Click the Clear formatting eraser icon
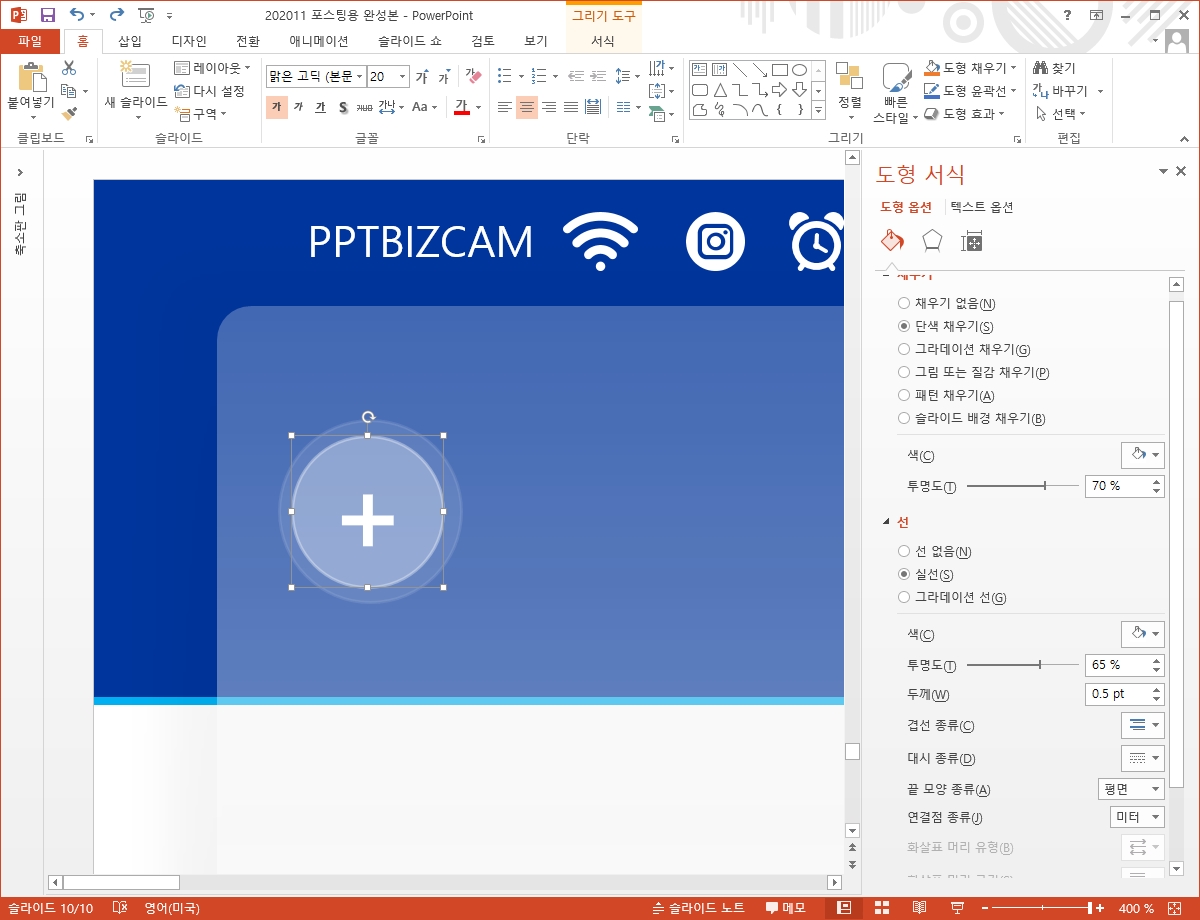The height and width of the screenshot is (920, 1200). point(474,76)
